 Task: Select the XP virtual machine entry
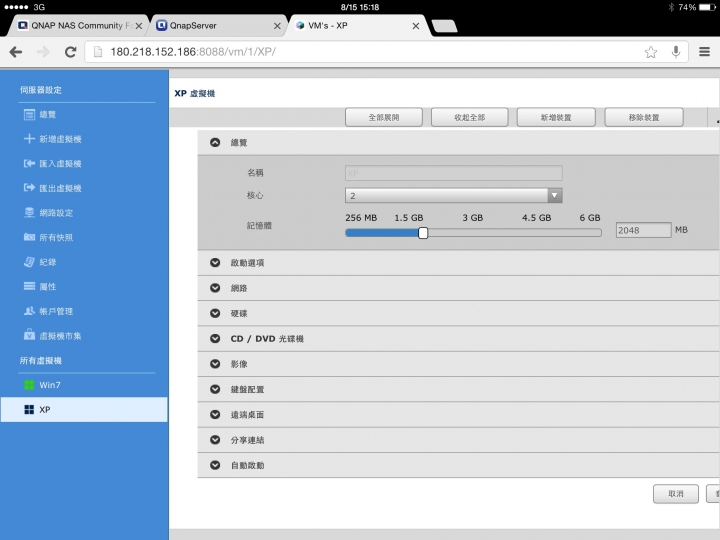pos(84,410)
